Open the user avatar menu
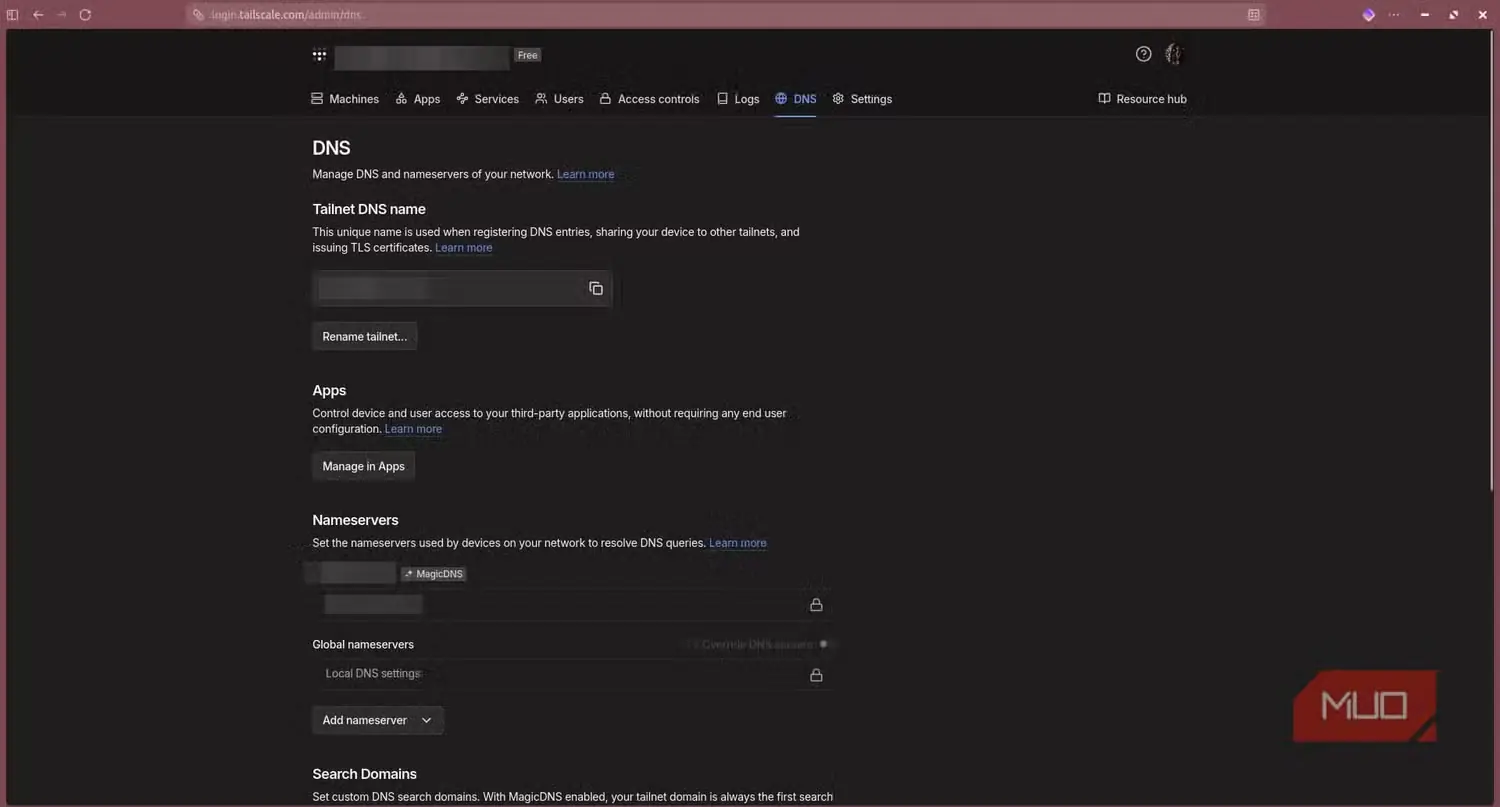Image resolution: width=1500 pixels, height=807 pixels. coord(1174,54)
